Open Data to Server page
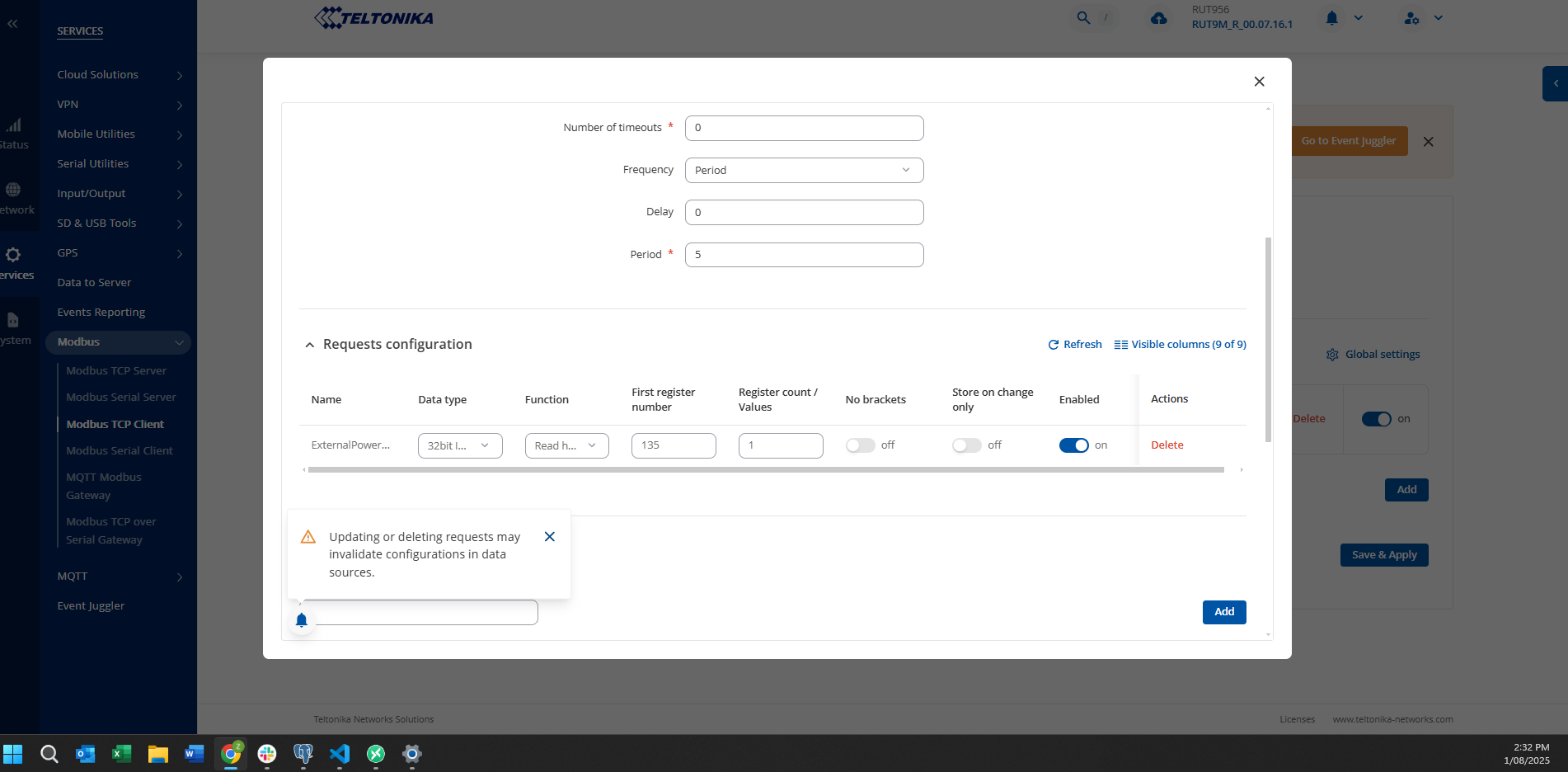 pos(94,283)
